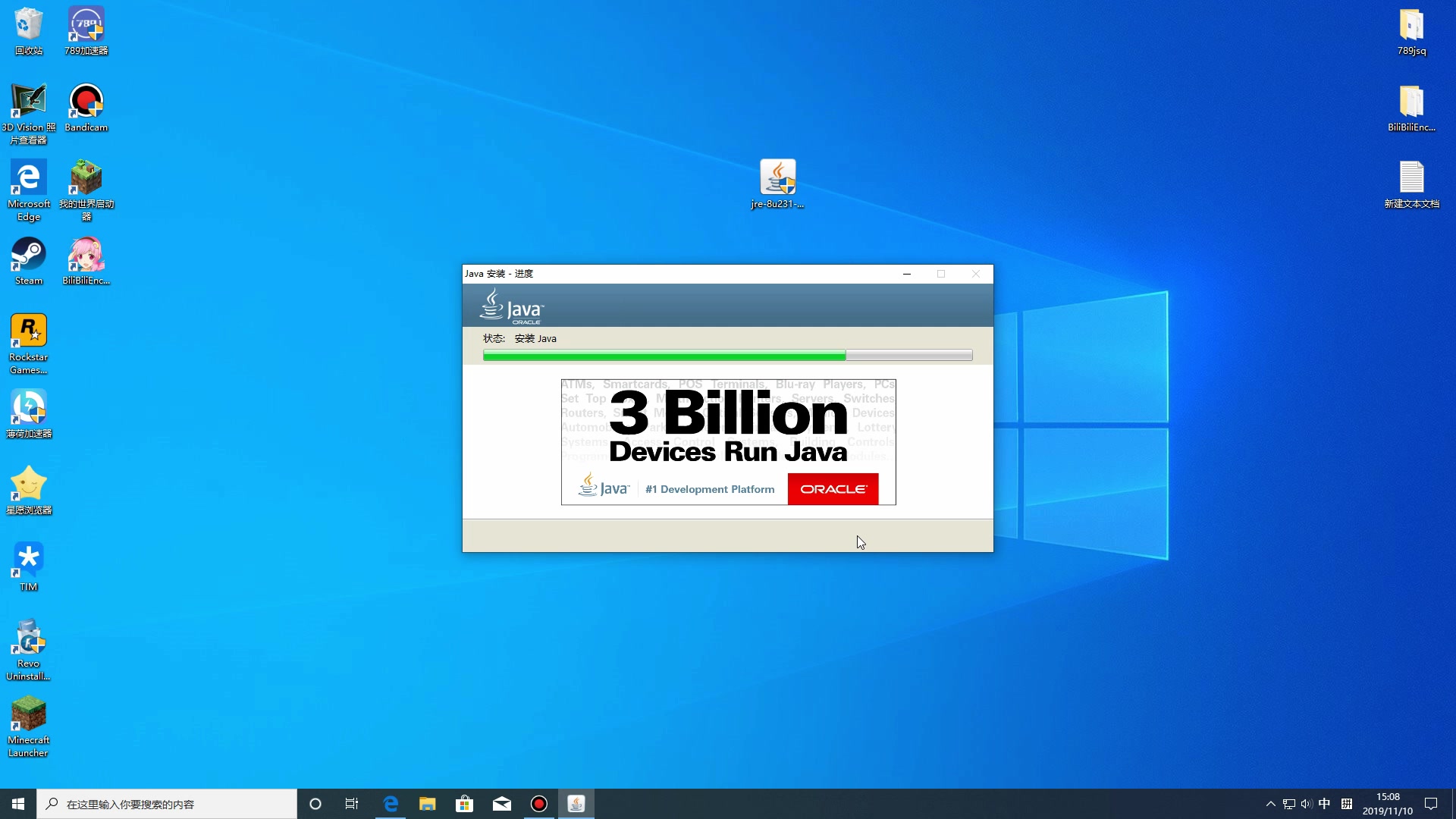Open the volume control tray icon
Screen dimensions: 1456x819
point(1306,804)
